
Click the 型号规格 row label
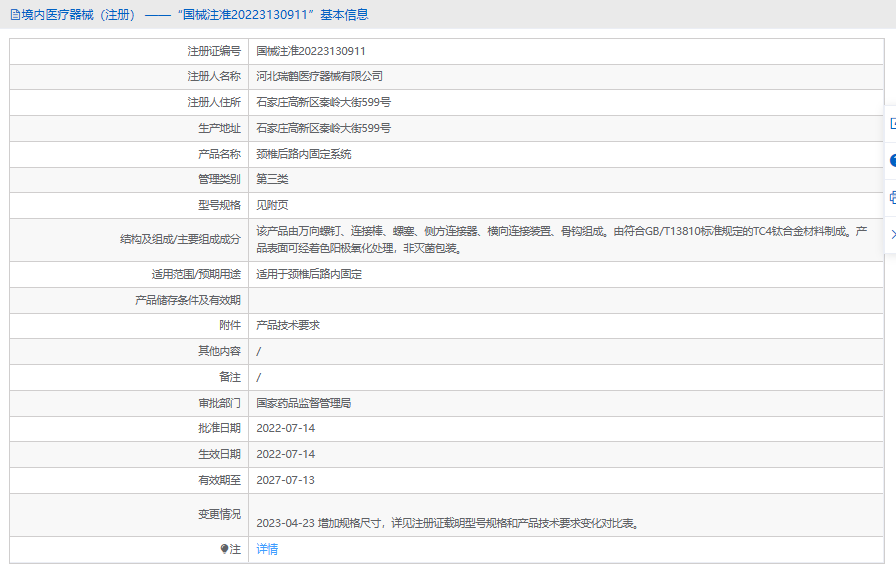(219, 205)
